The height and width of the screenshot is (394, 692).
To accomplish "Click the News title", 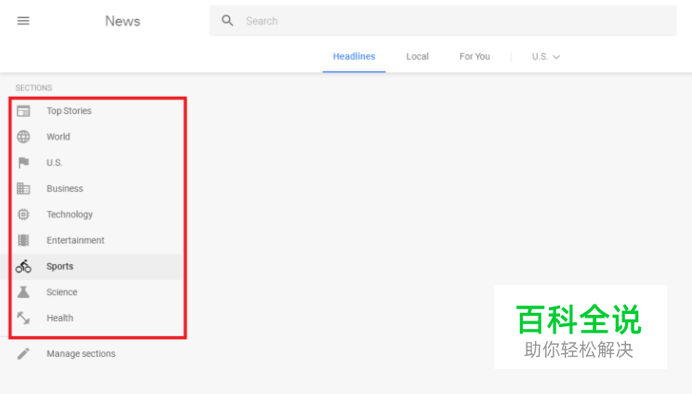I will point(123,21).
